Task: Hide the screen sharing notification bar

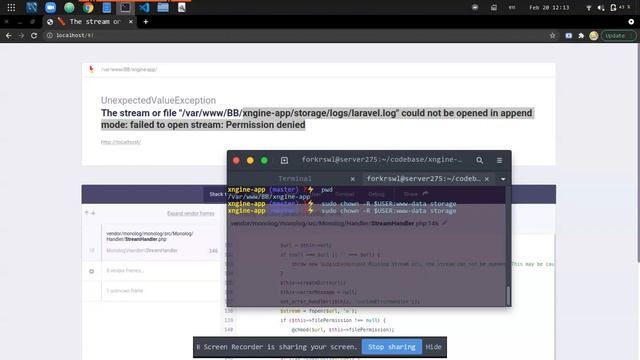Action: (433, 347)
